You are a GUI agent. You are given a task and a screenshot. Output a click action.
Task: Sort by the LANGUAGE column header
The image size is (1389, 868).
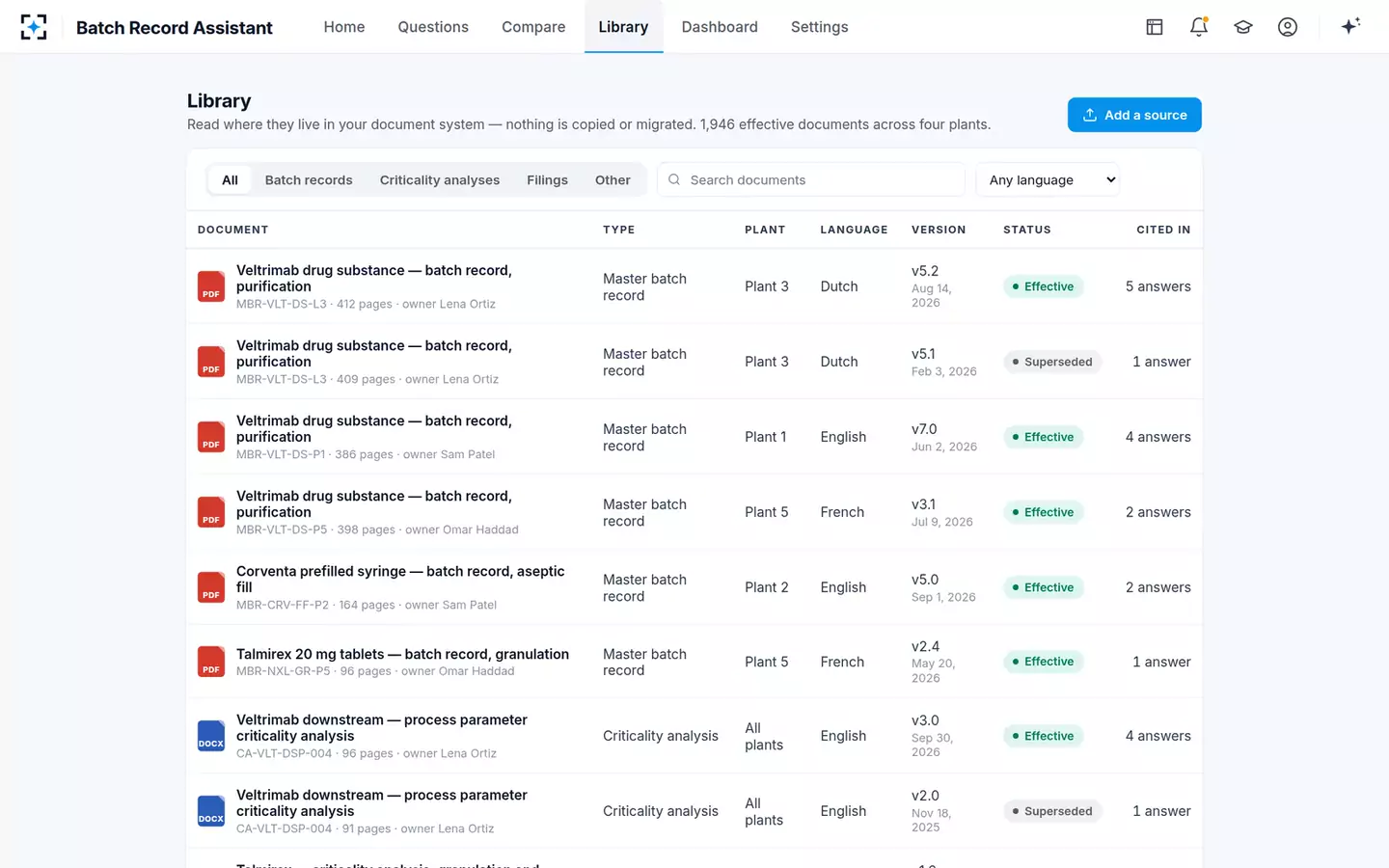pyautogui.click(x=854, y=230)
